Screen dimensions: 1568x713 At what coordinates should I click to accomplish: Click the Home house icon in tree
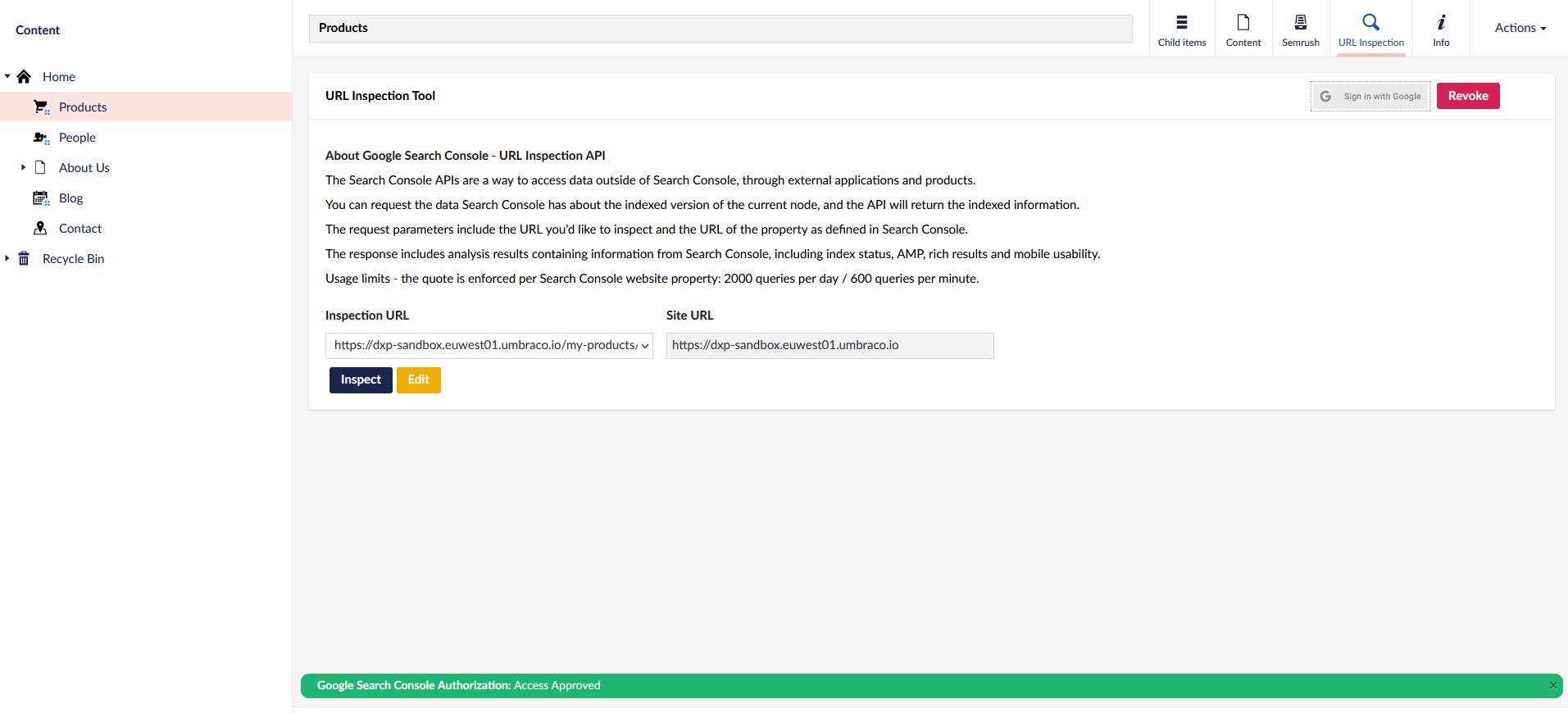coord(24,77)
